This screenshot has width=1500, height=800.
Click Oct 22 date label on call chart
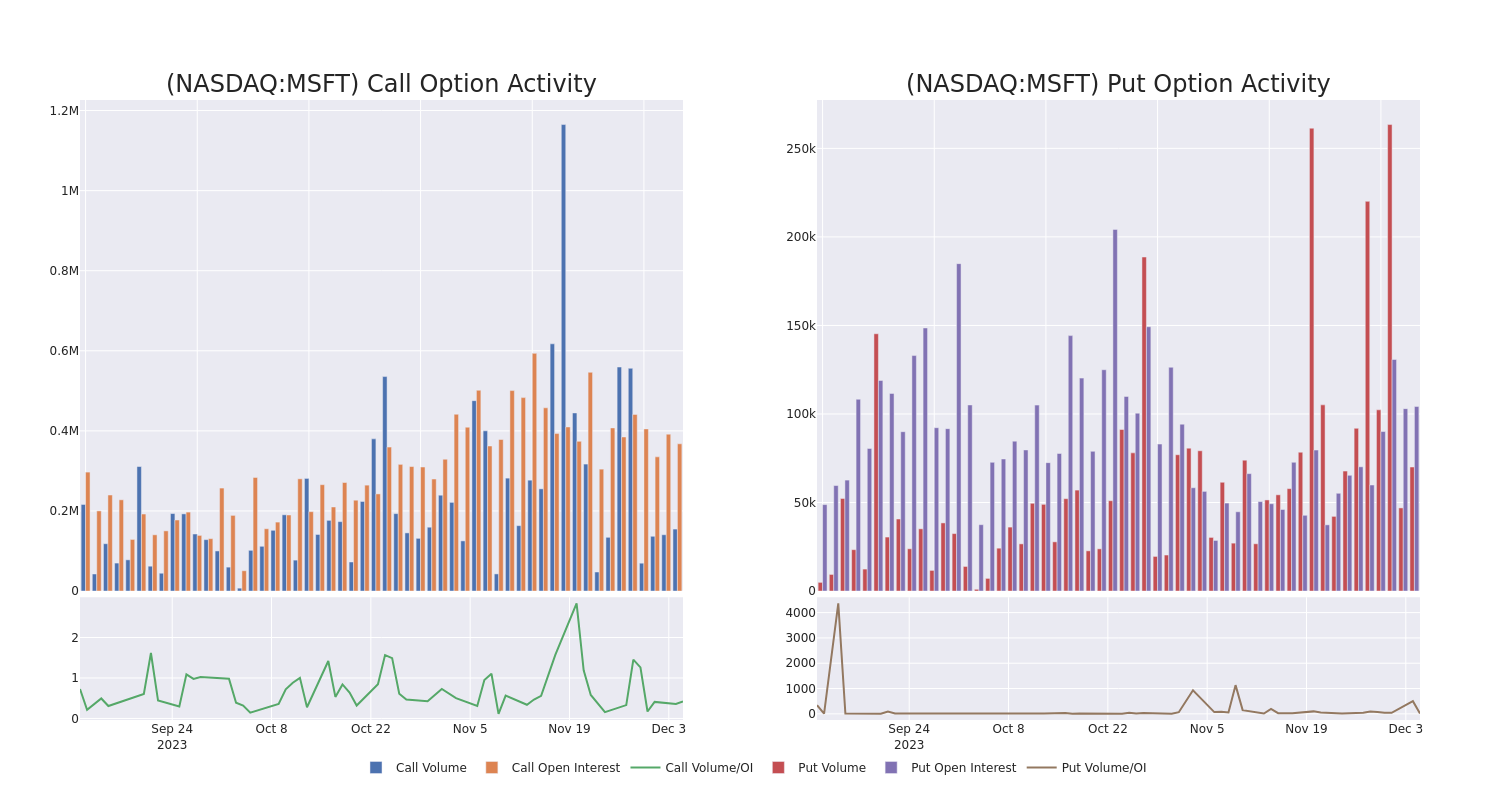click(x=371, y=729)
